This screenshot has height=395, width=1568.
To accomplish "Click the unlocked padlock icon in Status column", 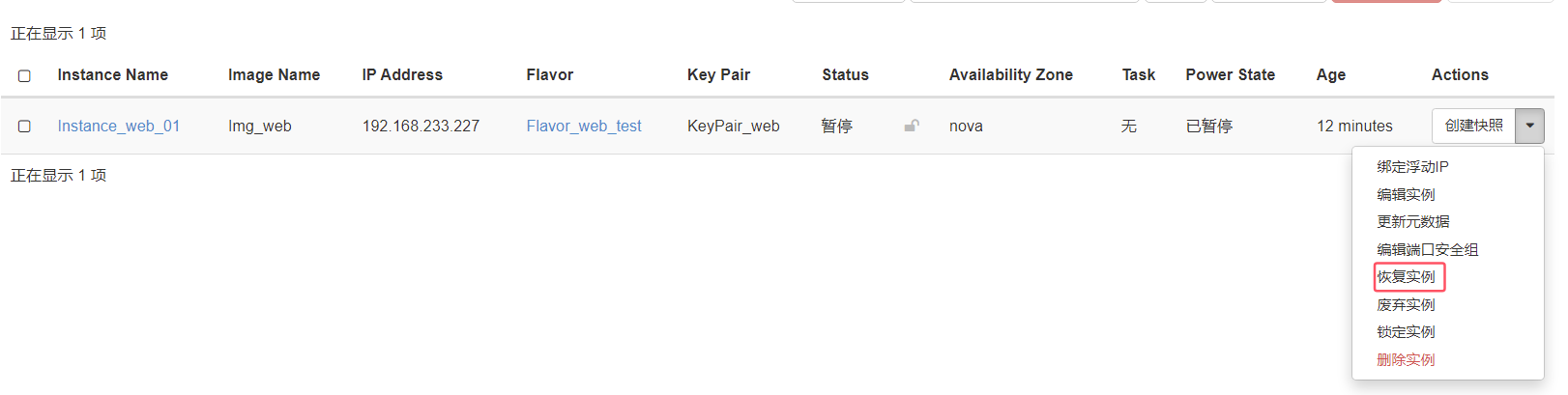I will coord(912,126).
